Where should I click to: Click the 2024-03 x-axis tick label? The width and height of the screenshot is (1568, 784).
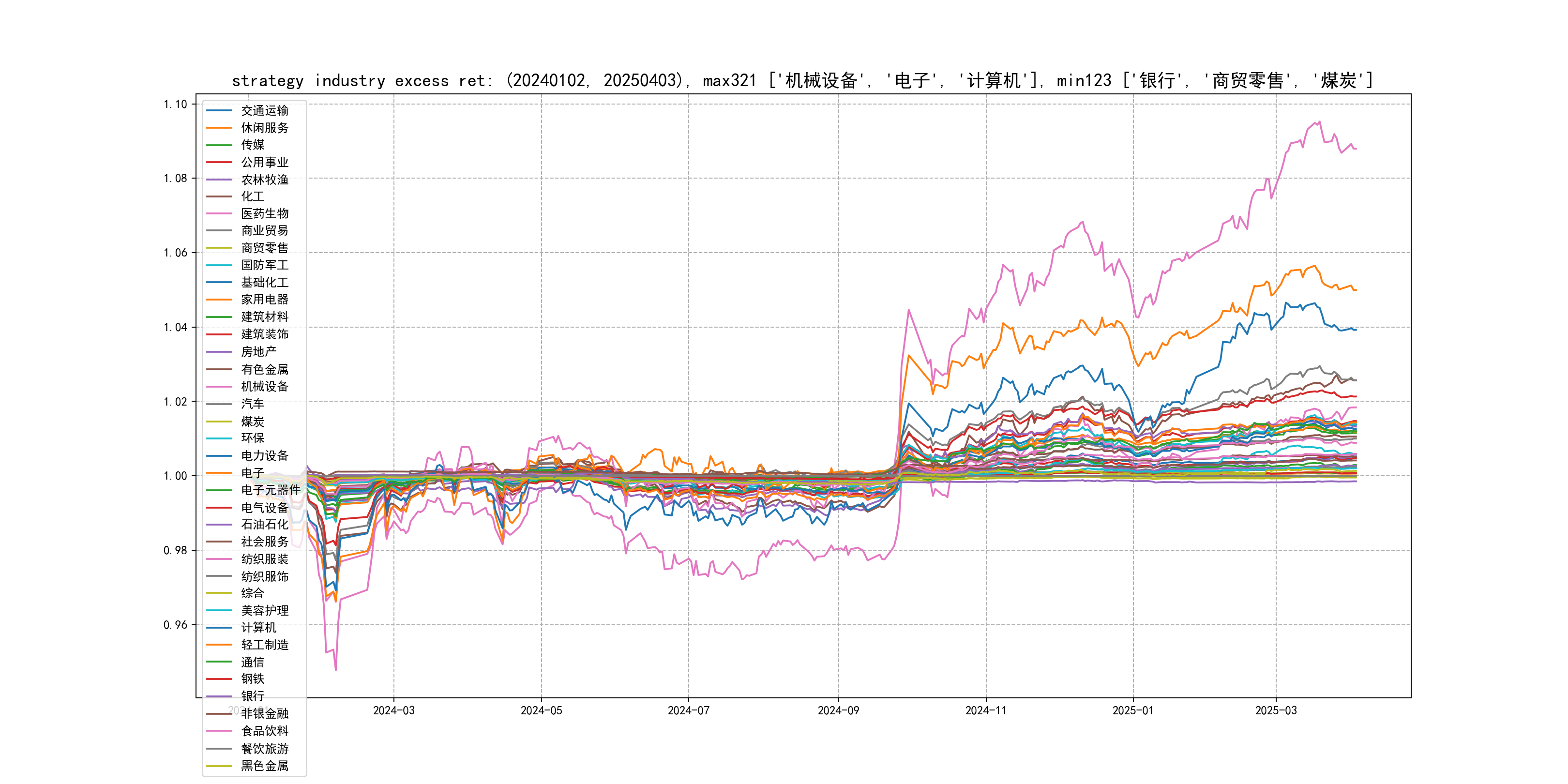point(393,710)
